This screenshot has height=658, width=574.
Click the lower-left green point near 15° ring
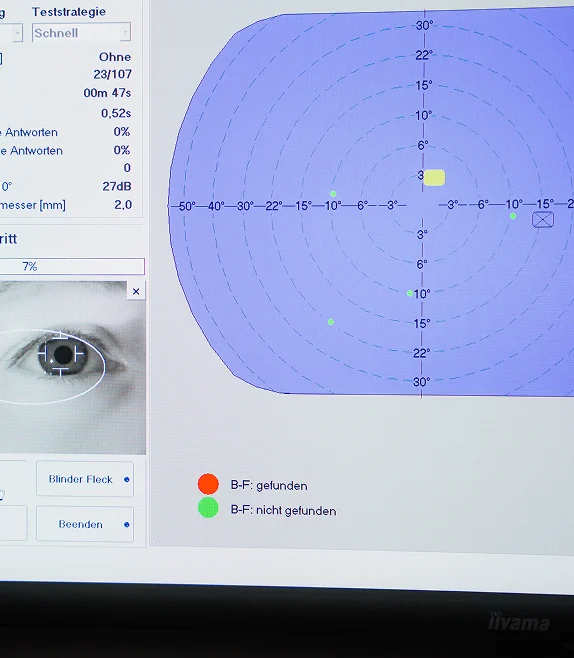(331, 322)
